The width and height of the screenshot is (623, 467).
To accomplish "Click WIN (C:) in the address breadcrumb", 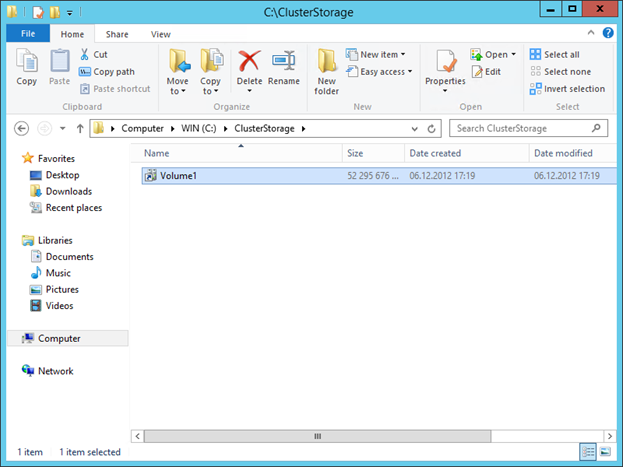I will [x=199, y=129].
